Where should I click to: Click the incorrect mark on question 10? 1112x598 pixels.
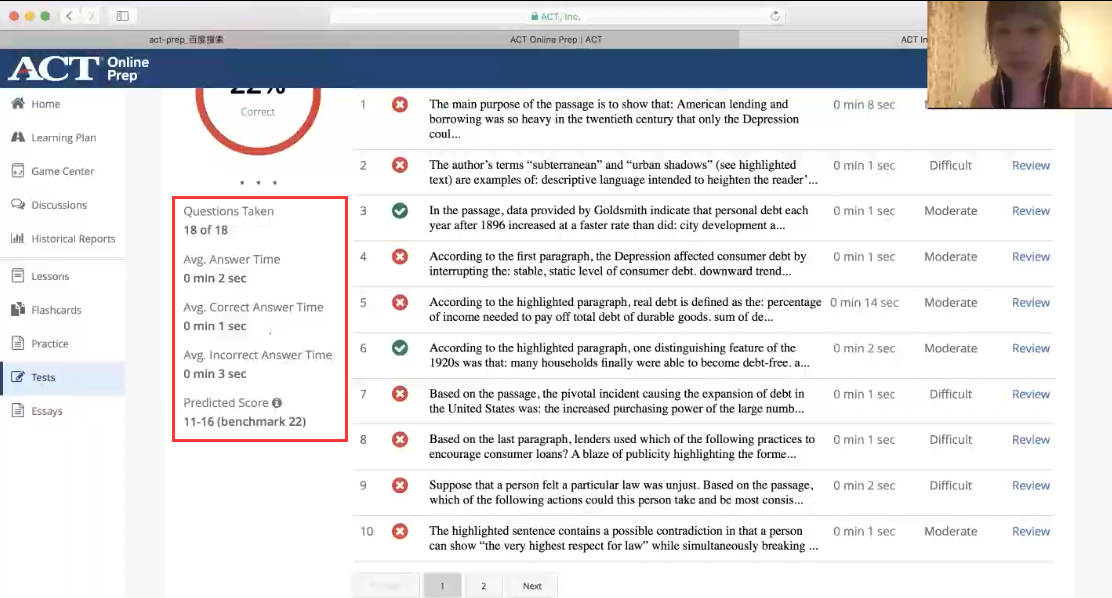tap(400, 531)
